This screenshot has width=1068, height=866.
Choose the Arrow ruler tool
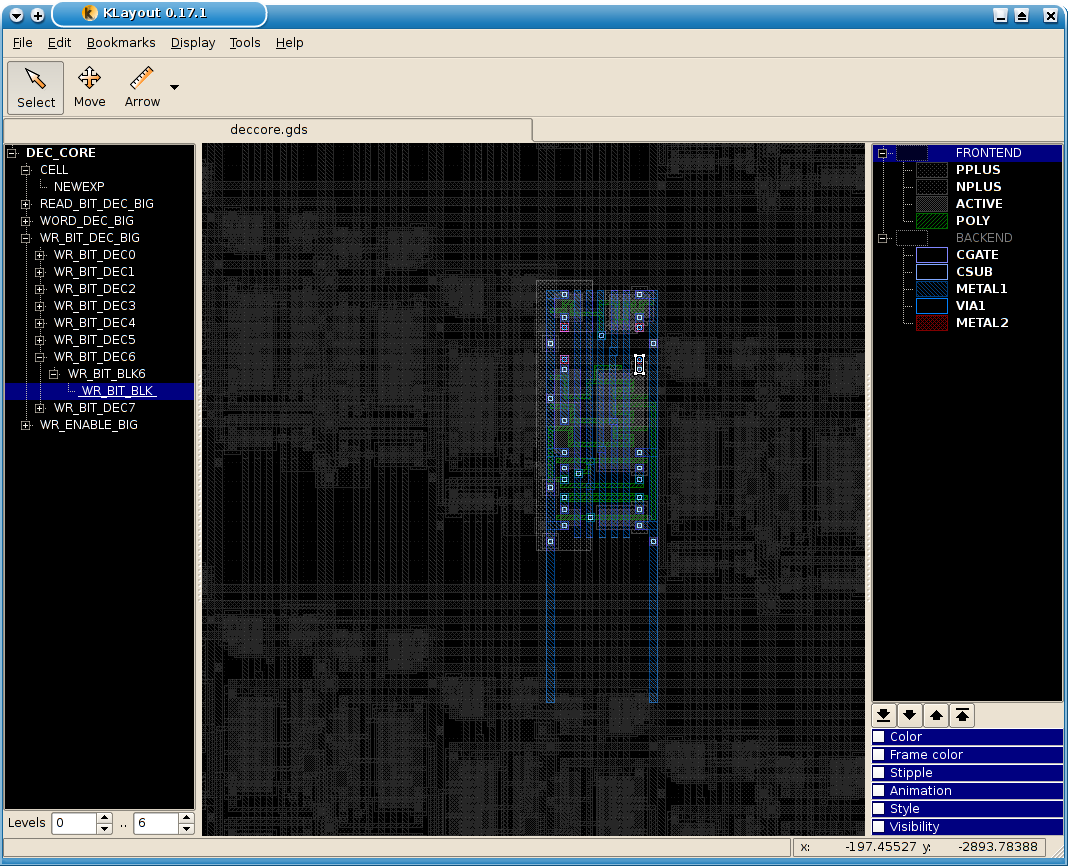[x=142, y=87]
